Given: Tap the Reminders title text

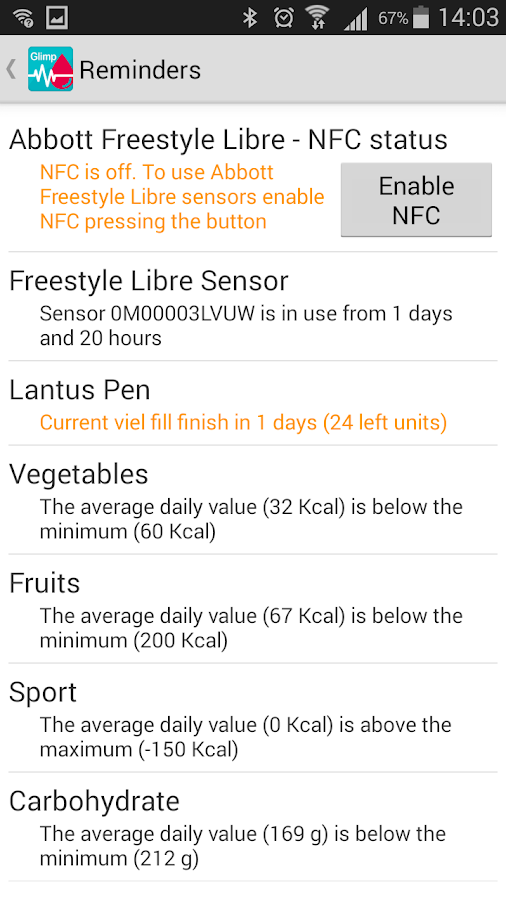Looking at the screenshot, I should pyautogui.click(x=140, y=70).
